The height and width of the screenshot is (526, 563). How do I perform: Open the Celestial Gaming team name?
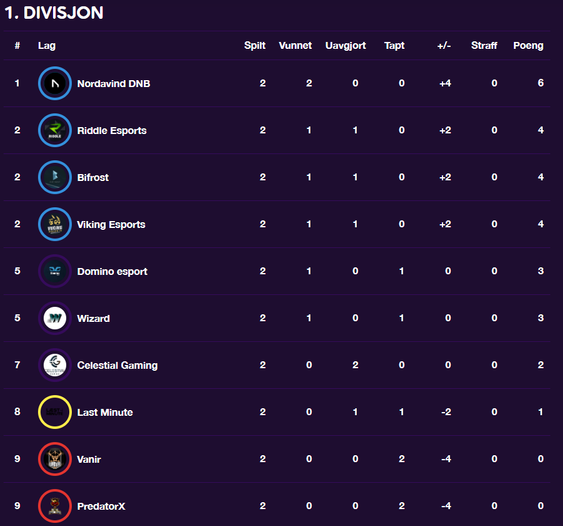pos(117,366)
